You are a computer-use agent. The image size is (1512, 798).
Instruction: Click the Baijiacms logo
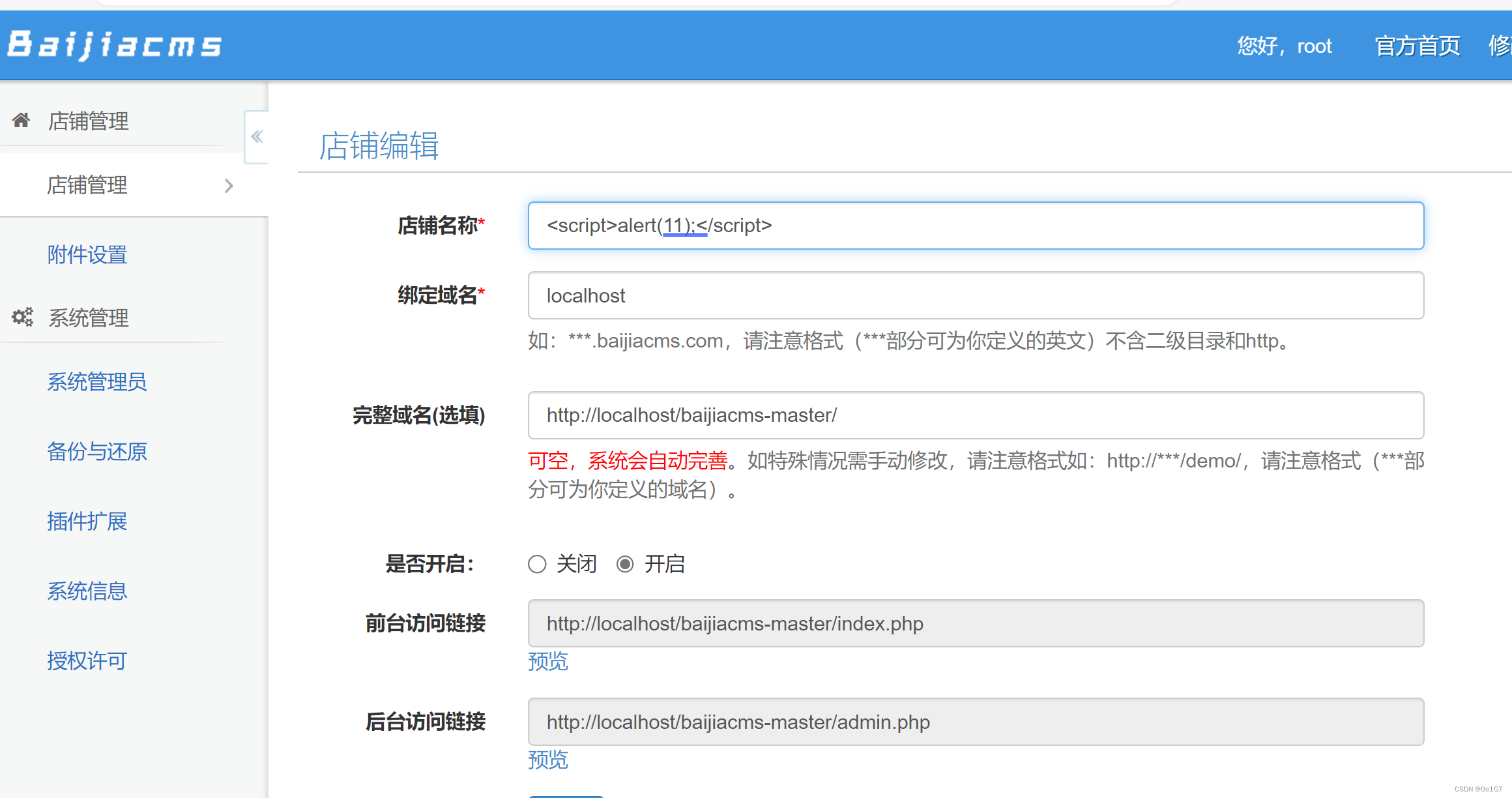(x=113, y=45)
